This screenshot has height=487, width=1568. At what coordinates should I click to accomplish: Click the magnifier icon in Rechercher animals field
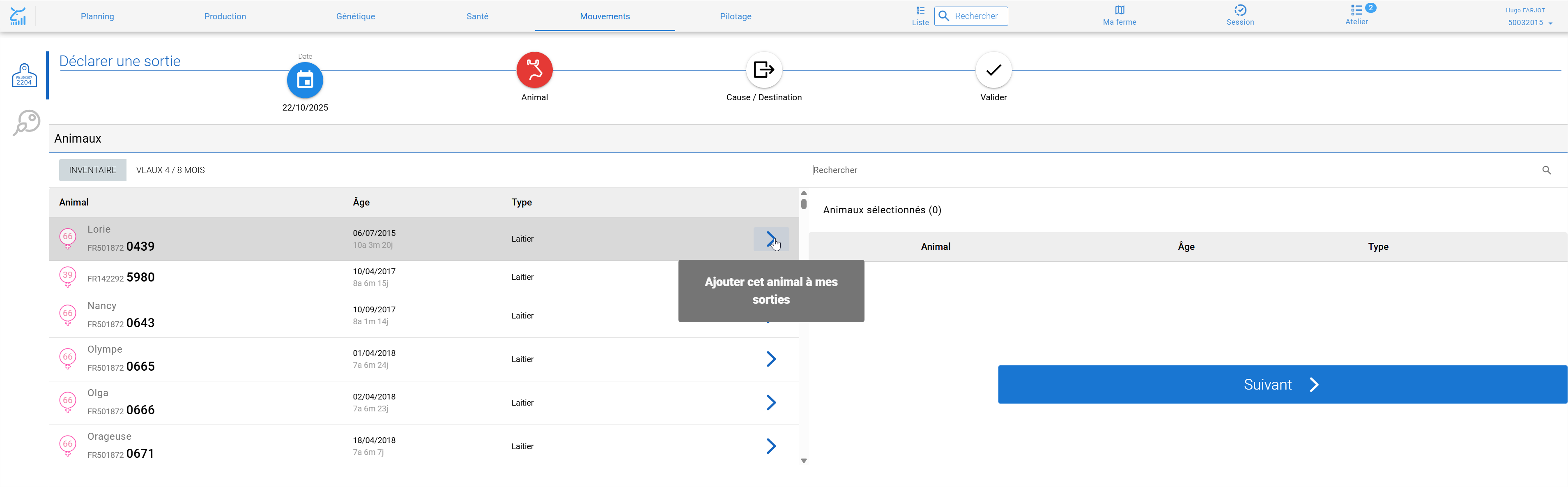[1546, 170]
